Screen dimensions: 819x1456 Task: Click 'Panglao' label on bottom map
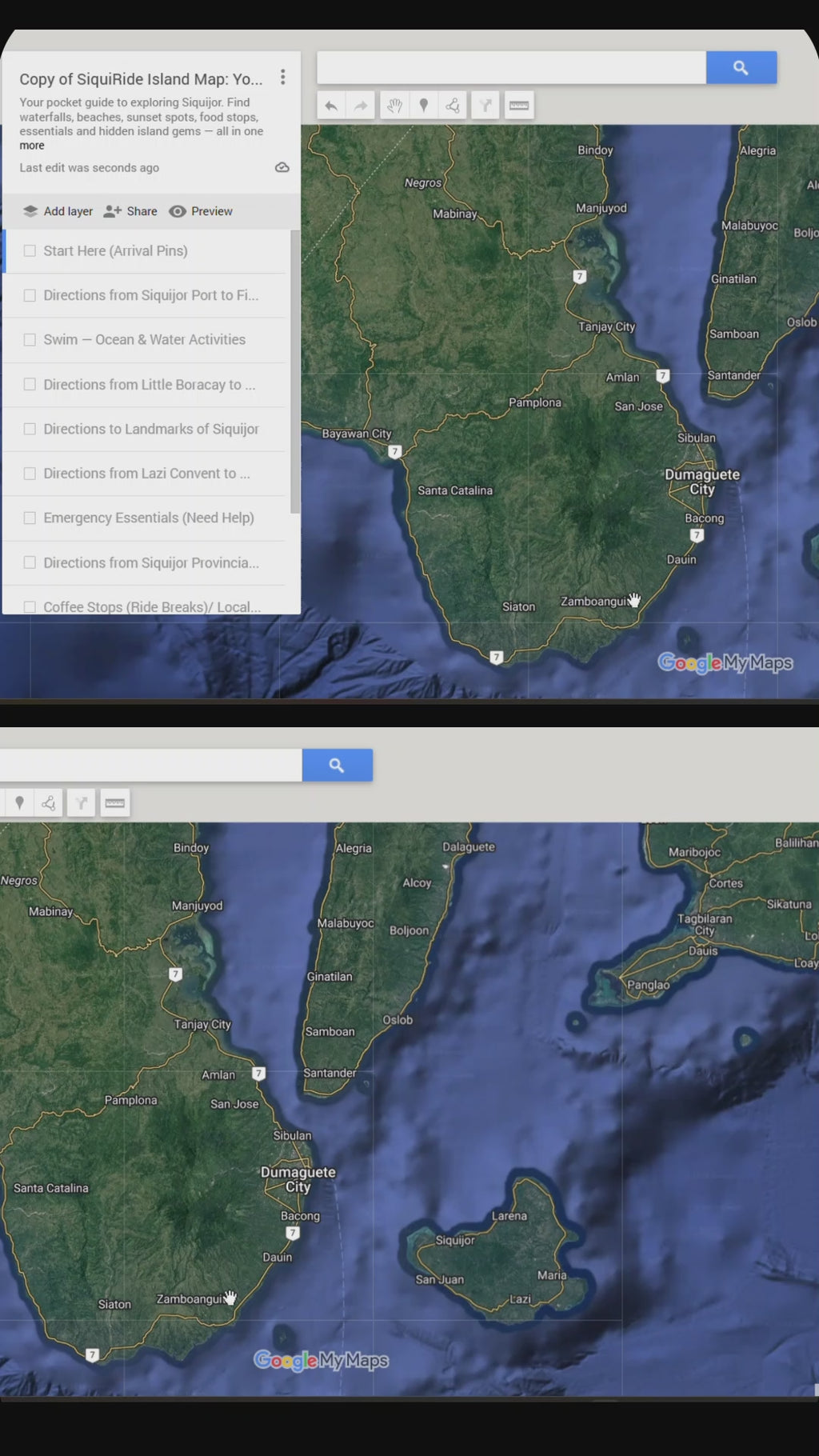pos(649,985)
